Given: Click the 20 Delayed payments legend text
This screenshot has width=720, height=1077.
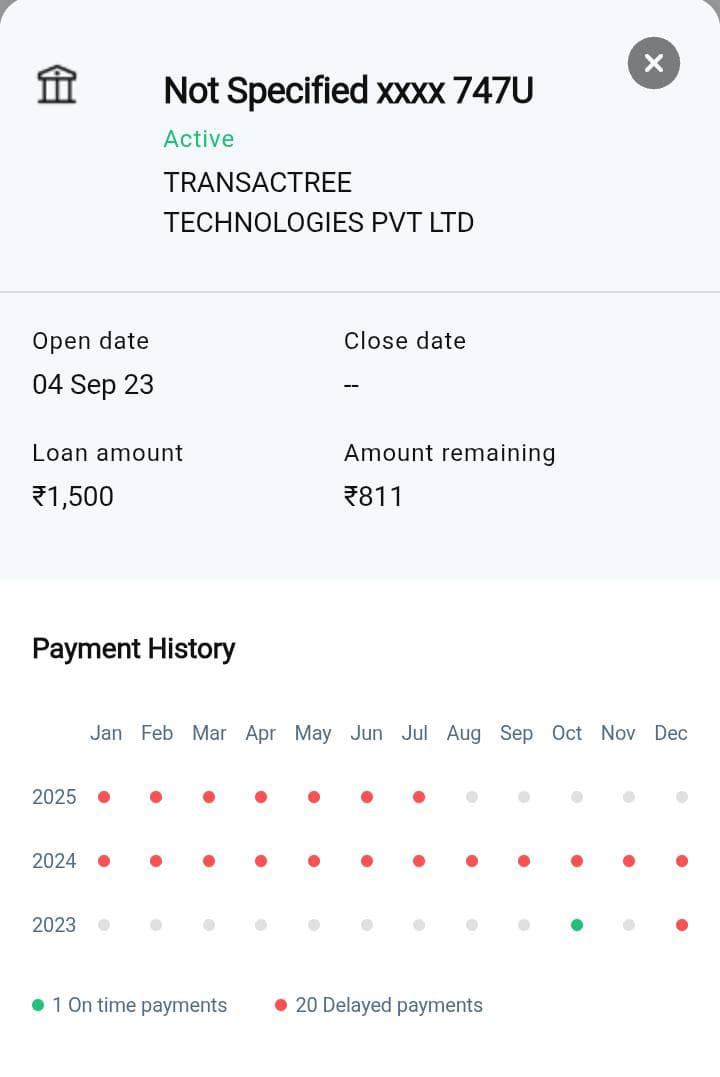Looking at the screenshot, I should (x=389, y=1005).
